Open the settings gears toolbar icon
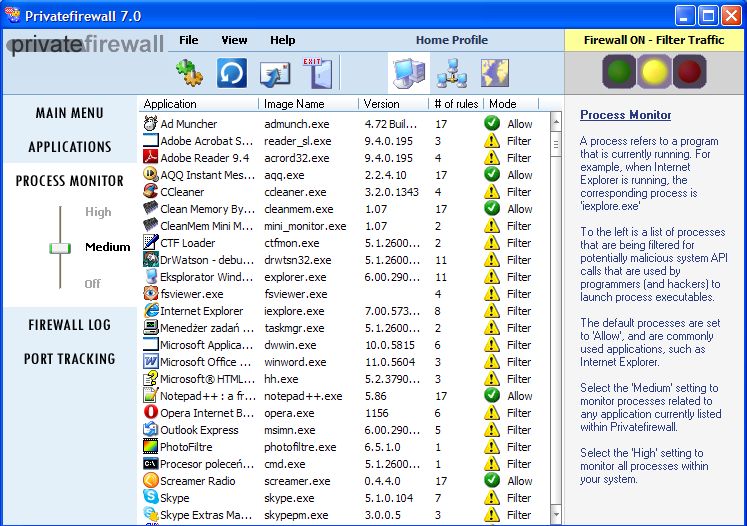Screen dimensions: 747x526 click(x=190, y=73)
